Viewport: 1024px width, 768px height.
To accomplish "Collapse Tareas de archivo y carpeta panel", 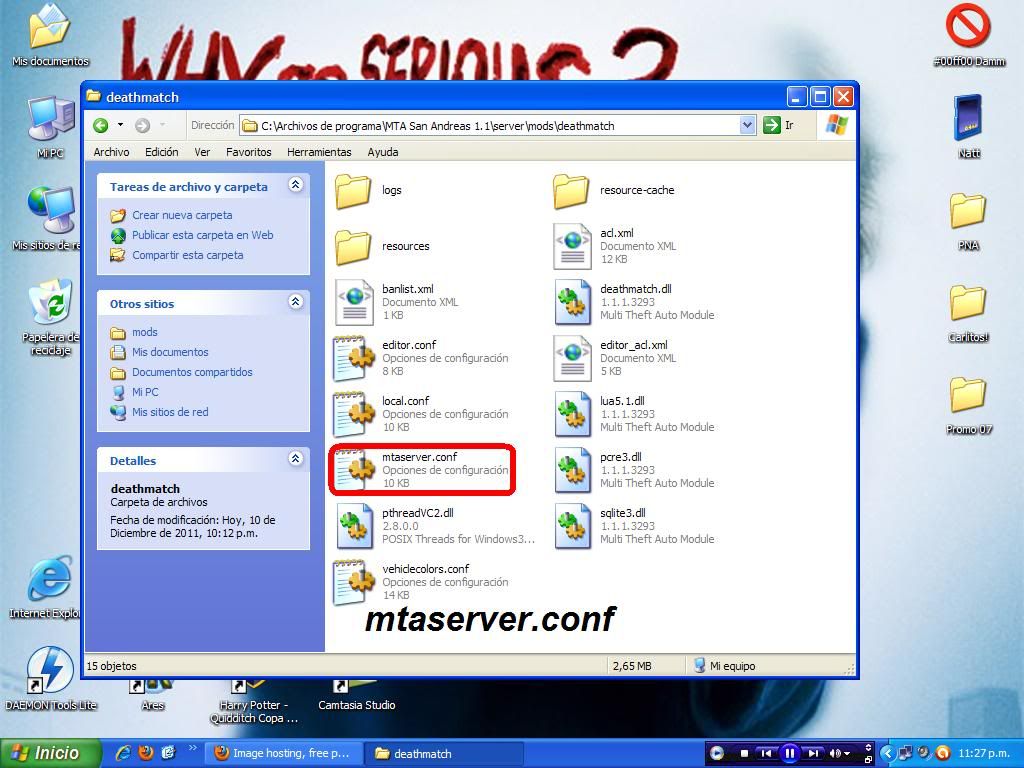I will 295,185.
